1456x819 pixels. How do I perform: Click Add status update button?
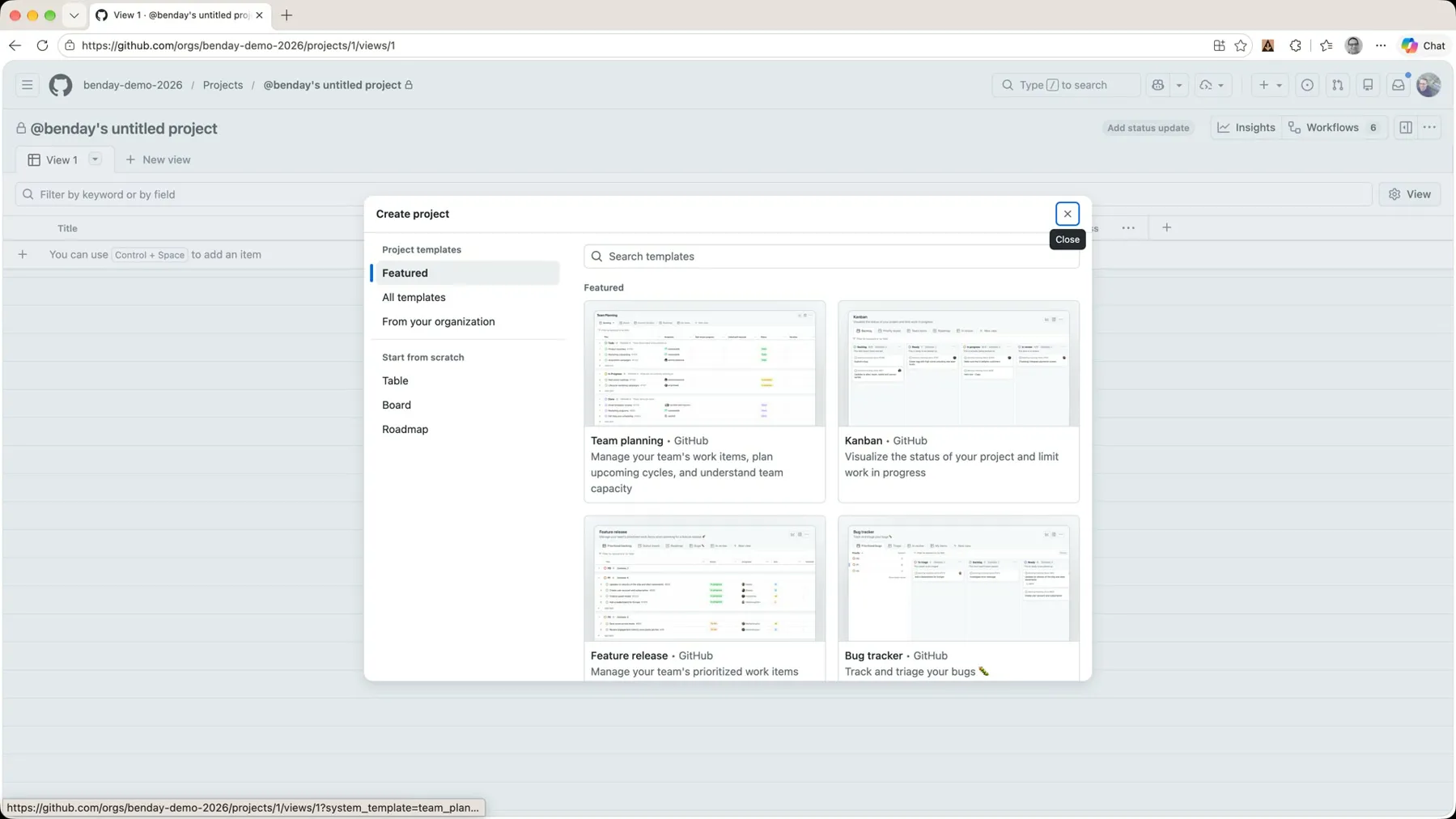[x=1148, y=128]
